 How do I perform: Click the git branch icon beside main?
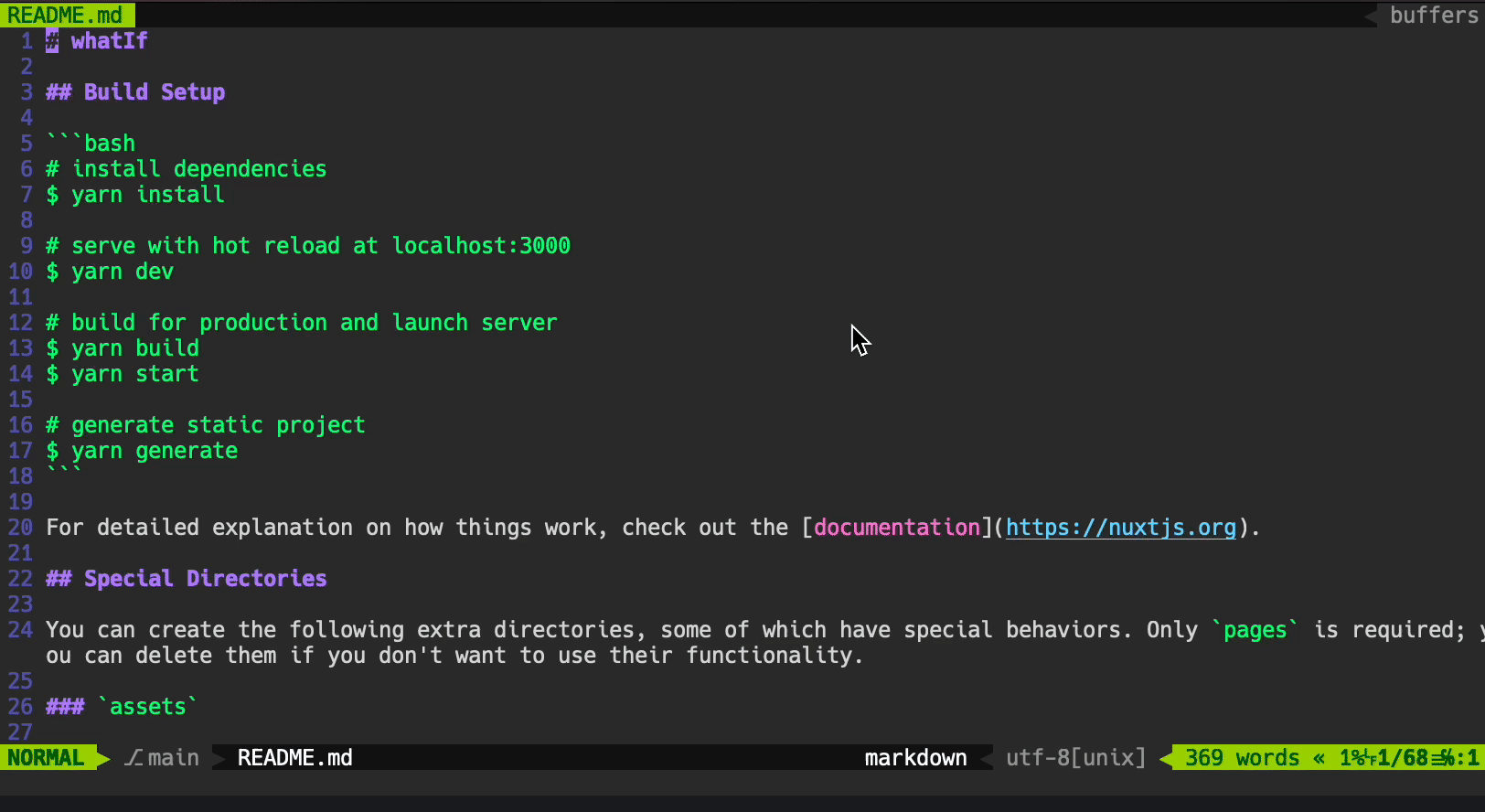[134, 758]
